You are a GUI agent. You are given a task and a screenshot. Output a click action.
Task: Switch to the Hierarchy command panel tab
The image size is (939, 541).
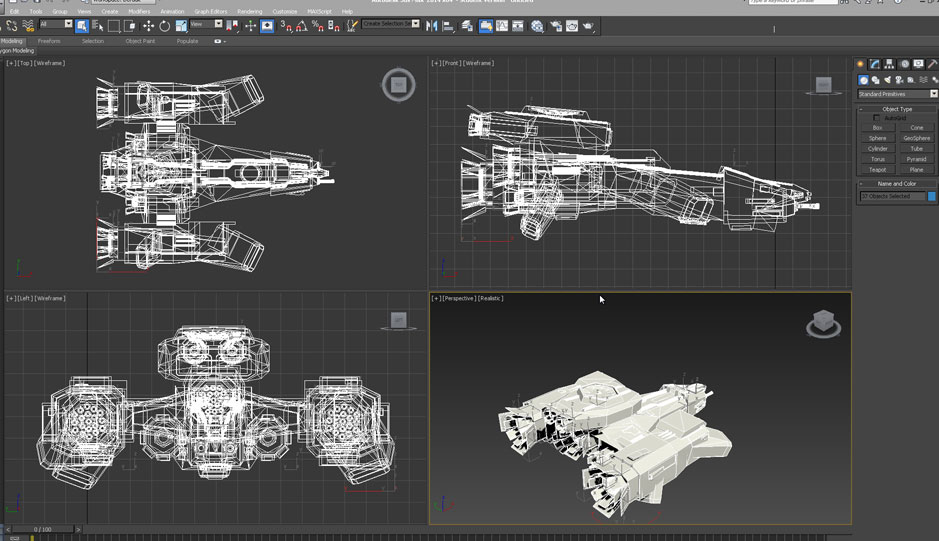[889, 64]
